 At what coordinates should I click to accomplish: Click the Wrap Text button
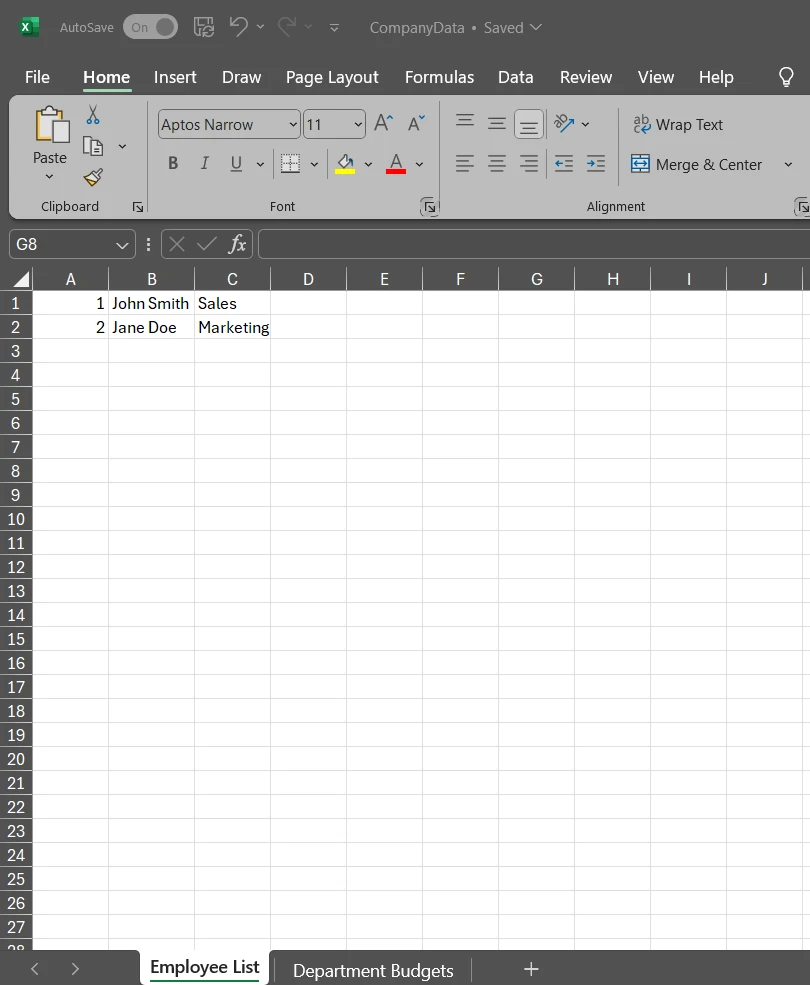point(678,125)
